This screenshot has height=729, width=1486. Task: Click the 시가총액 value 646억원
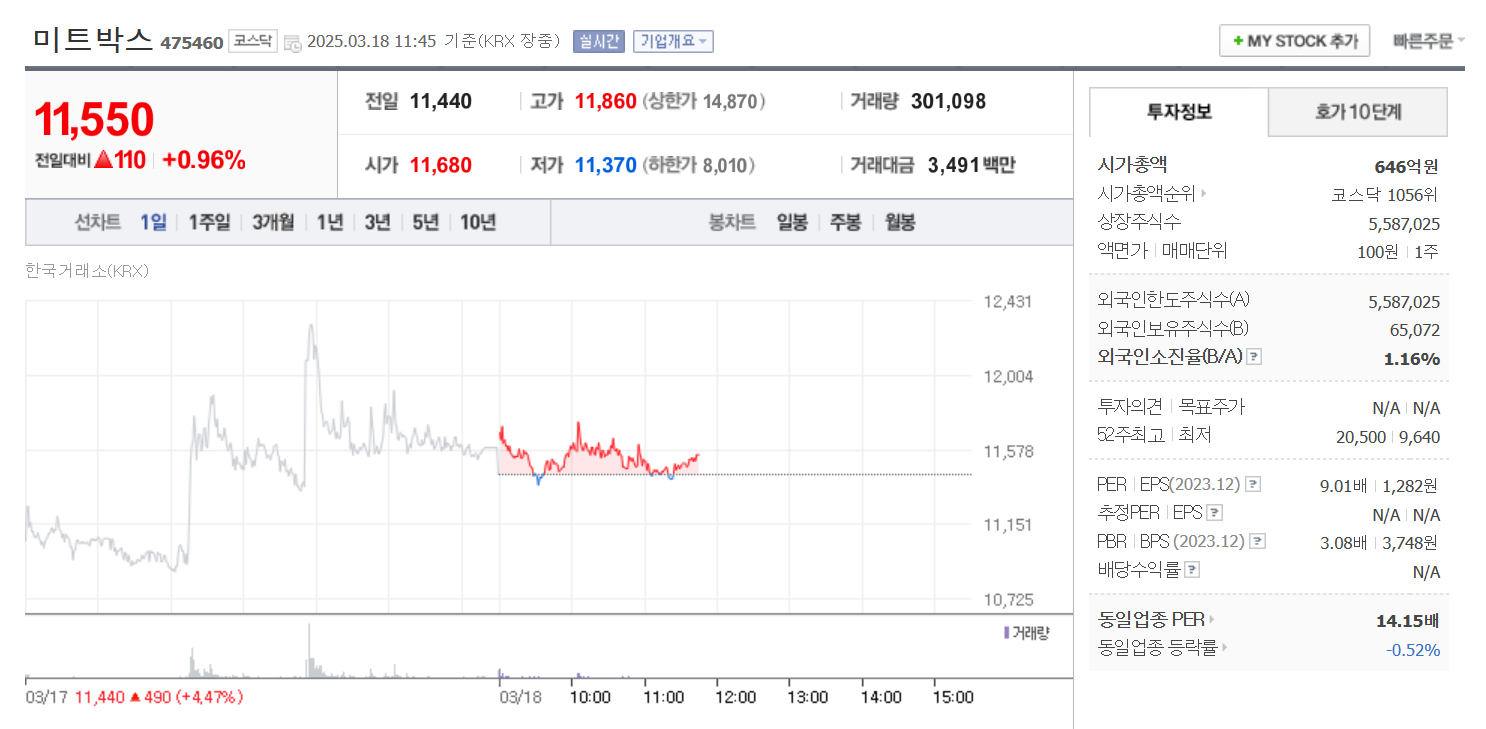pyautogui.click(x=1407, y=166)
